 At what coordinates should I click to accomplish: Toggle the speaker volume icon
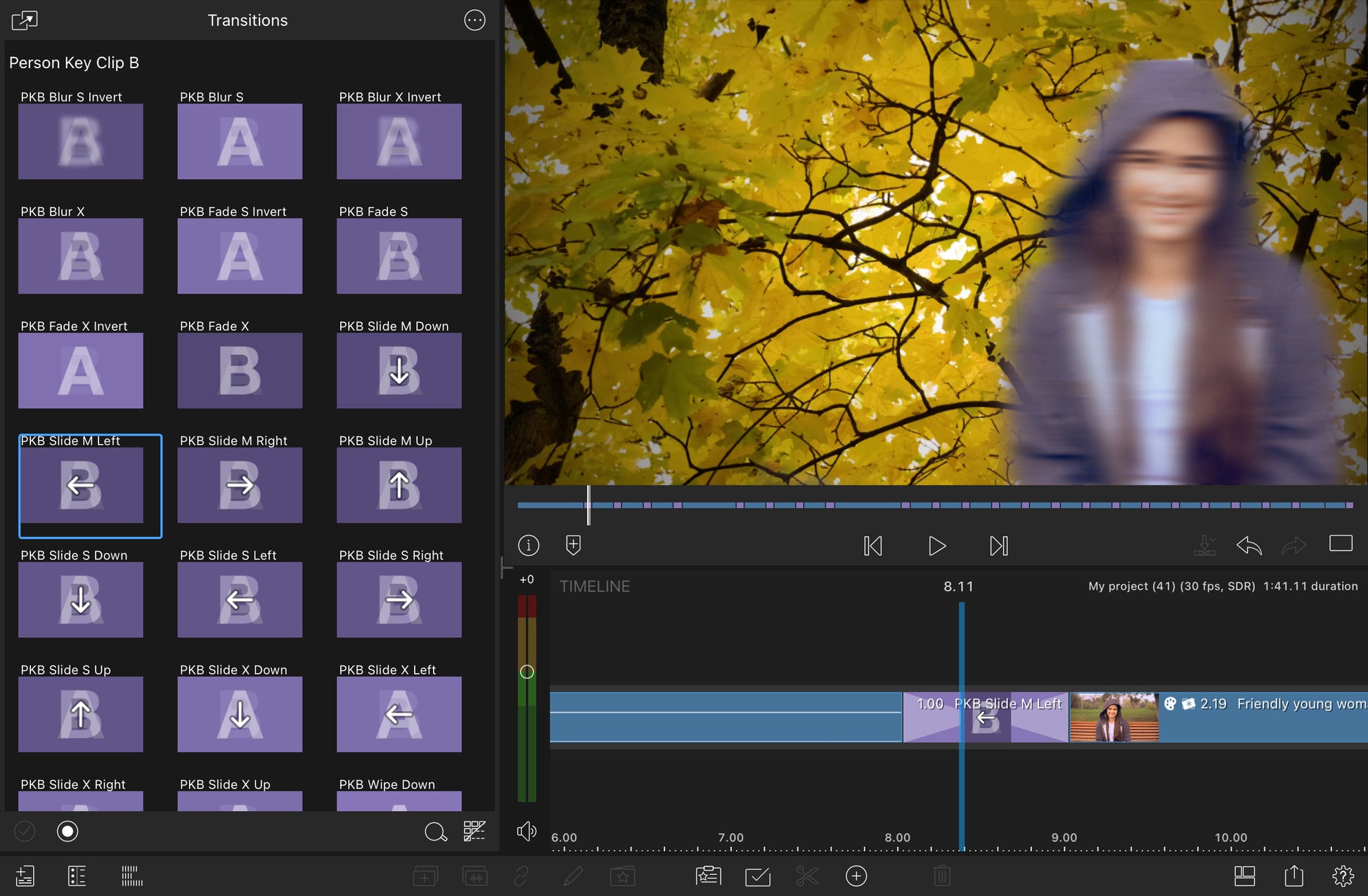pos(526,831)
